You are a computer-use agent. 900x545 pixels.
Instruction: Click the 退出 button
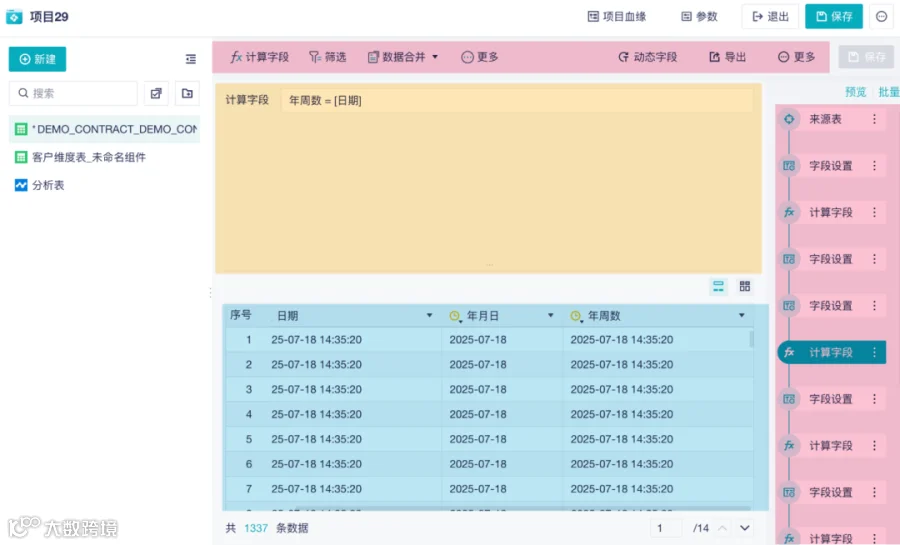point(770,17)
